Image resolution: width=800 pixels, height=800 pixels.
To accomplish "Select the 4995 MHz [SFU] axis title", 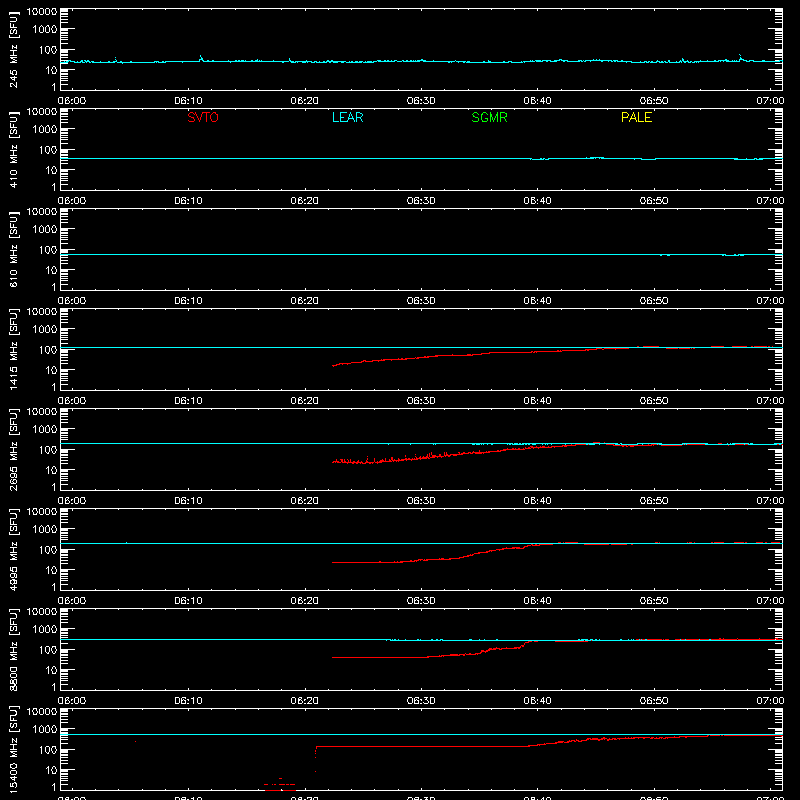I will (x=14, y=550).
